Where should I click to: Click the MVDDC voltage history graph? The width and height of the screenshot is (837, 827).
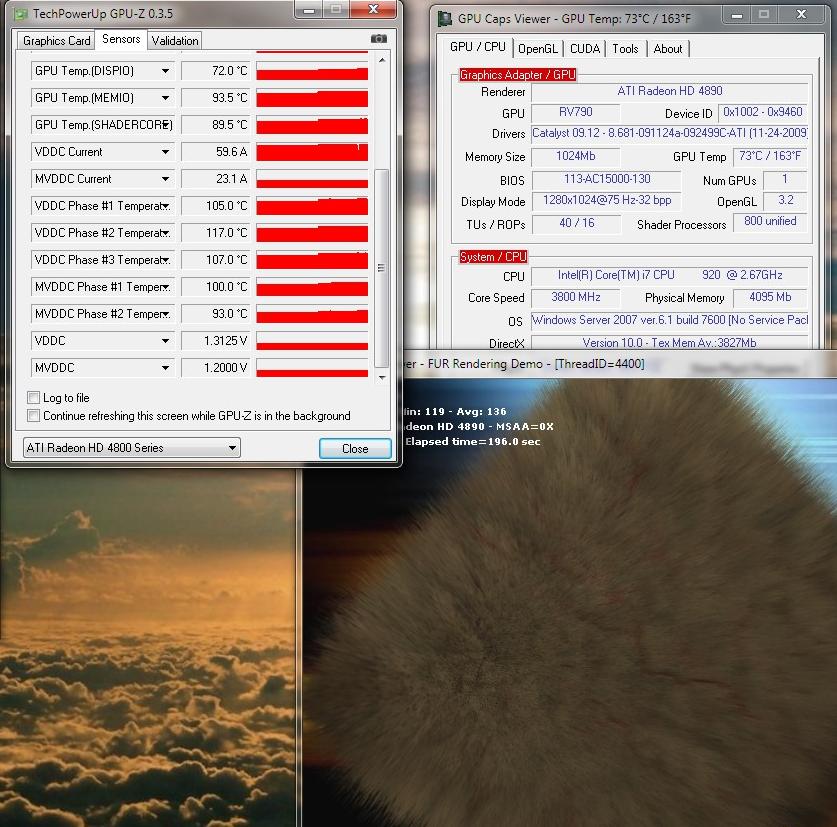(312, 368)
